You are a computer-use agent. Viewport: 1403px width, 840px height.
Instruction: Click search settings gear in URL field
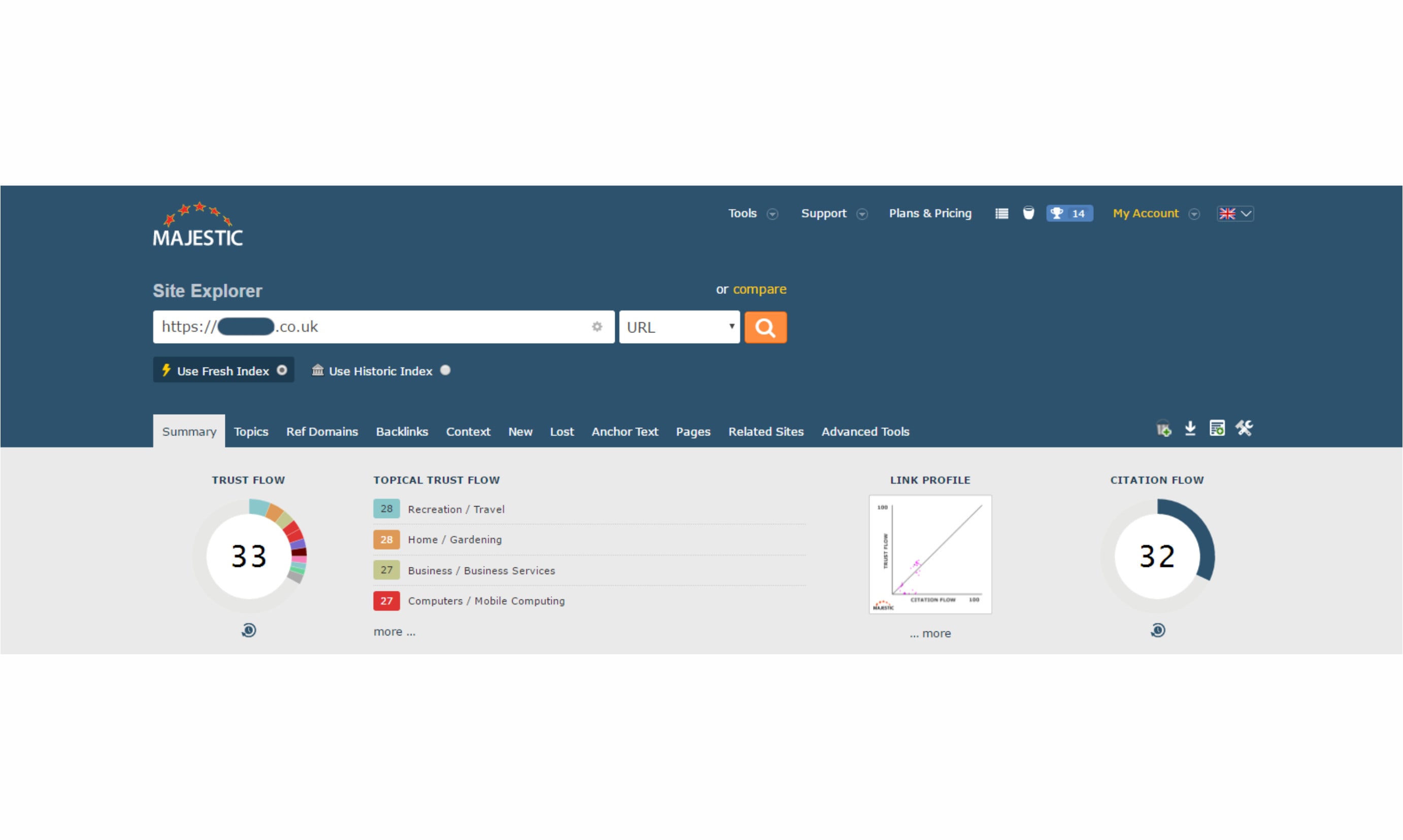596,326
